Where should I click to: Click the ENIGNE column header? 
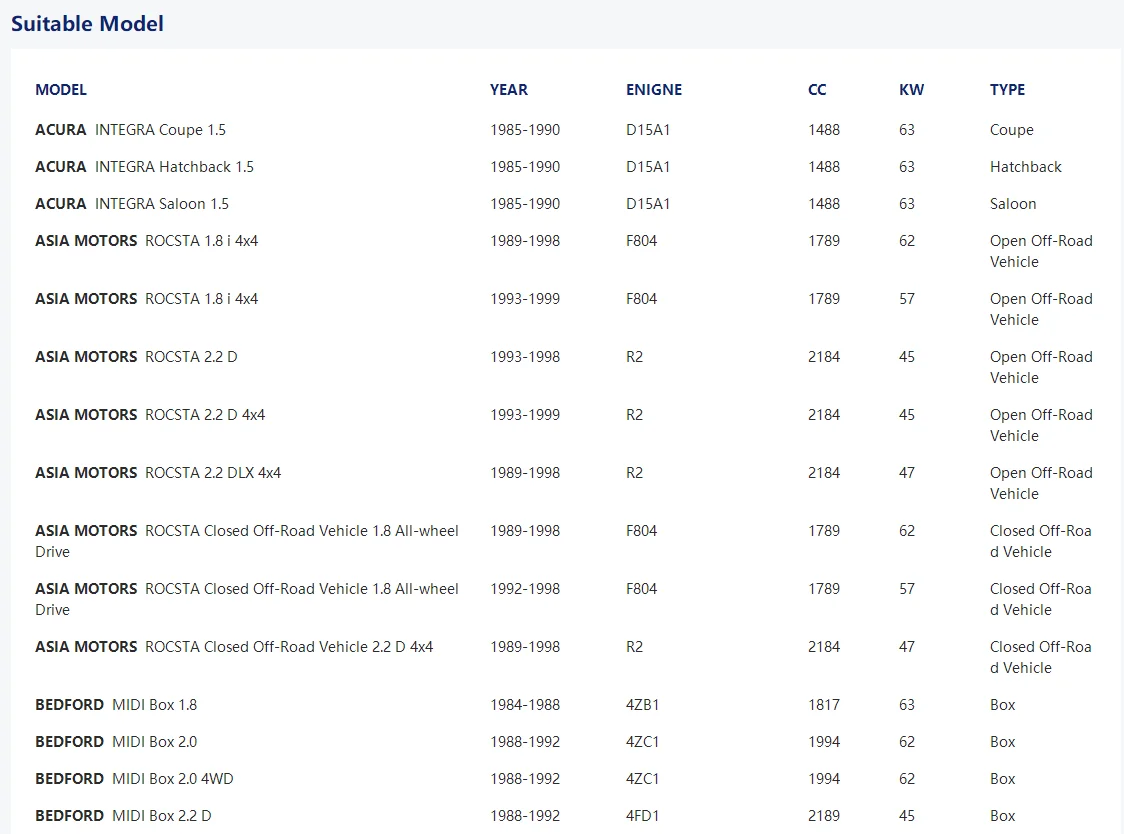(x=654, y=90)
